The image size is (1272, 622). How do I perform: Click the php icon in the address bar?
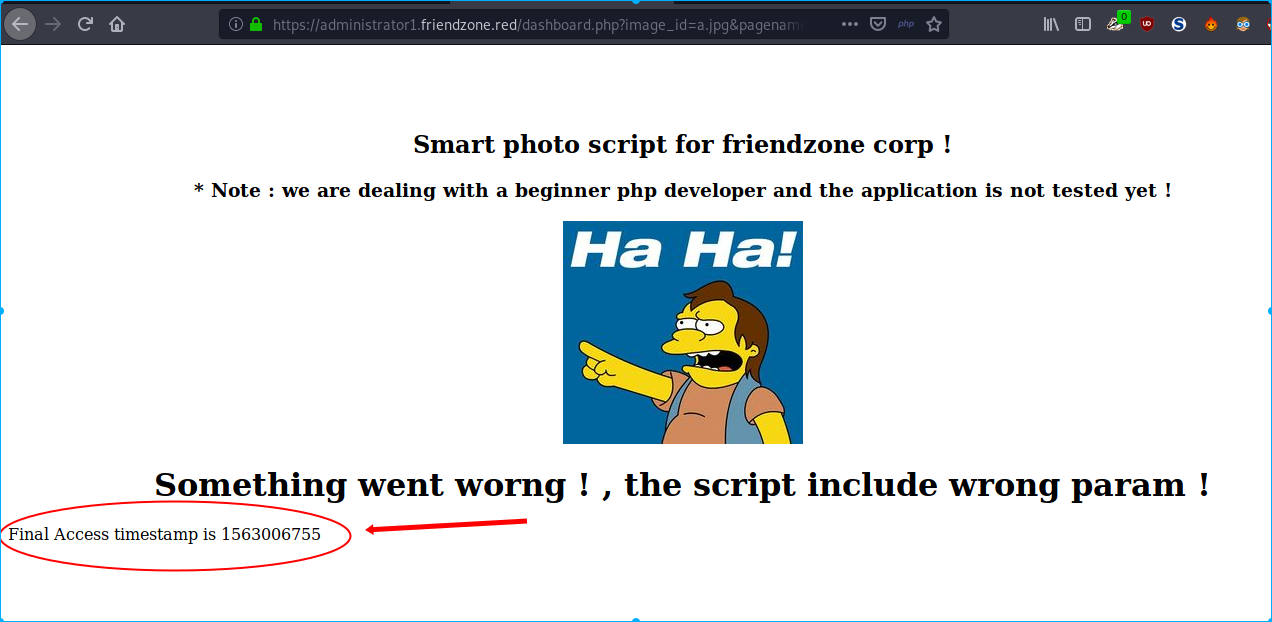906,24
